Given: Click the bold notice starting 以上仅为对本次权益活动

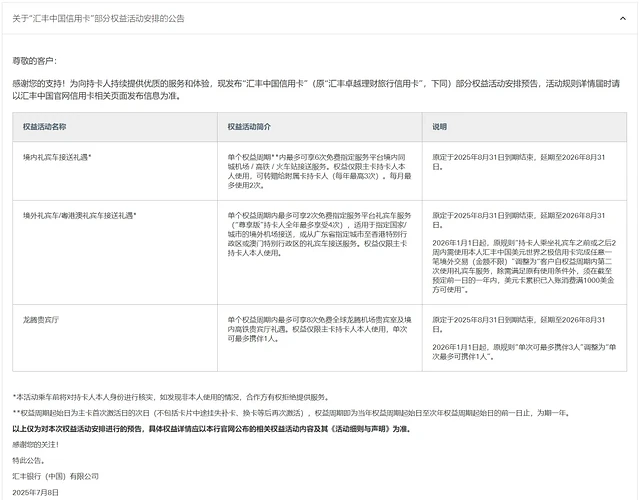Looking at the screenshot, I should point(212,429).
